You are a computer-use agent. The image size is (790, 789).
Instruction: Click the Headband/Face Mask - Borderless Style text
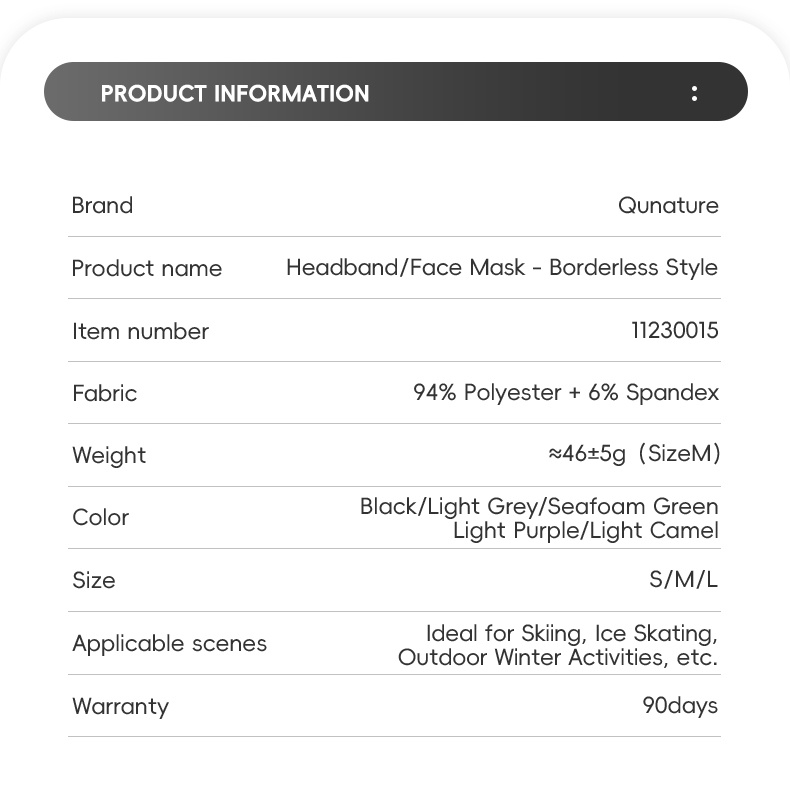tap(502, 267)
